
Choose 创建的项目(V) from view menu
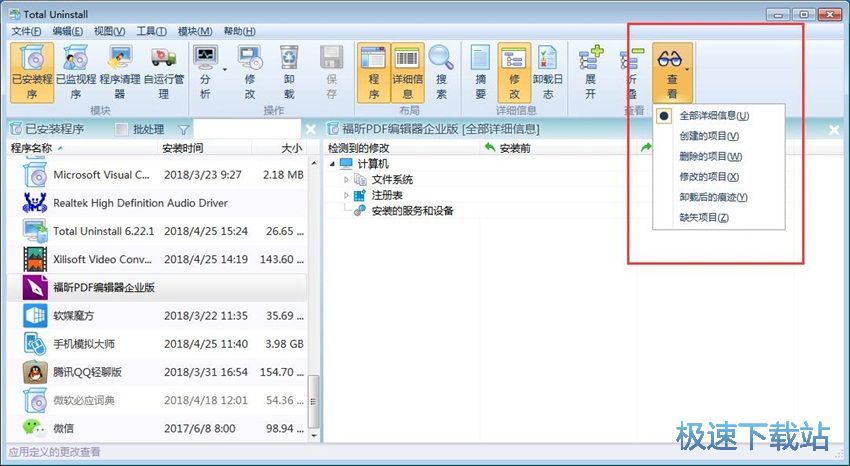tap(719, 136)
